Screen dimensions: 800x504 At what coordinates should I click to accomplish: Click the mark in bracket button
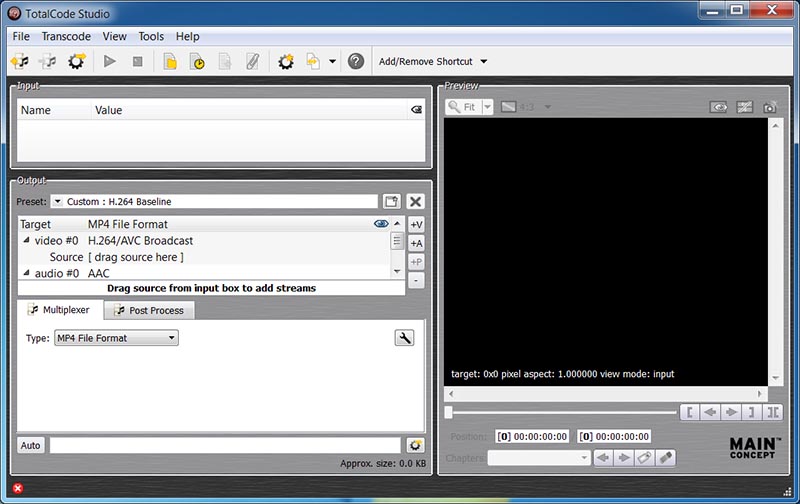pyautogui.click(x=690, y=412)
